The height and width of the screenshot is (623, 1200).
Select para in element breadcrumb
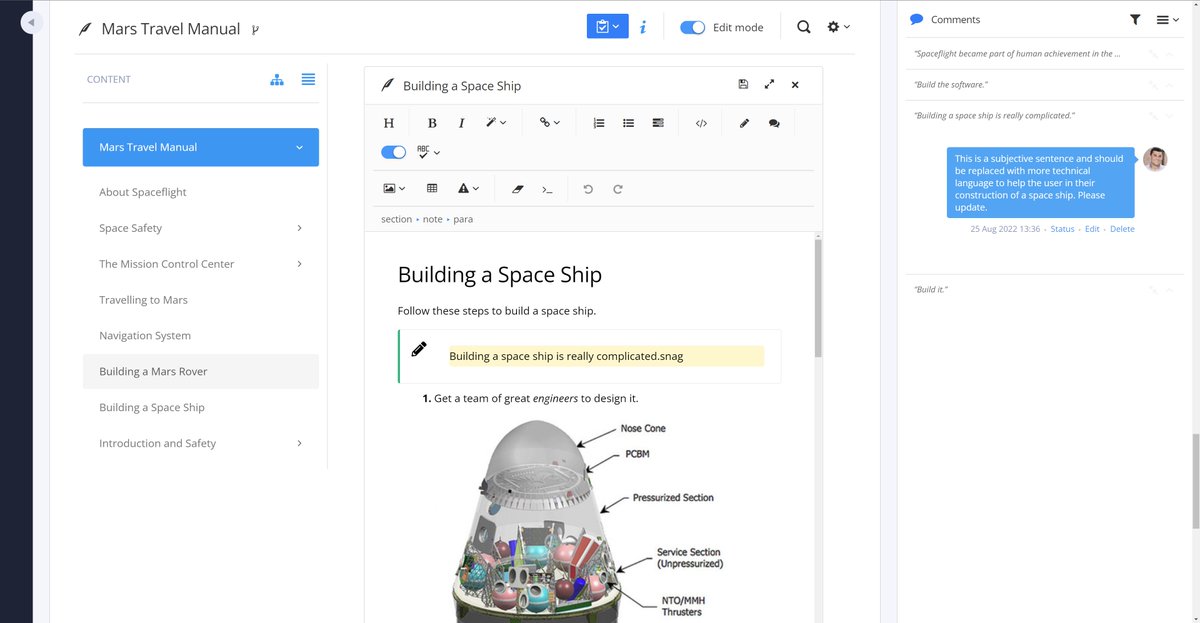click(463, 219)
